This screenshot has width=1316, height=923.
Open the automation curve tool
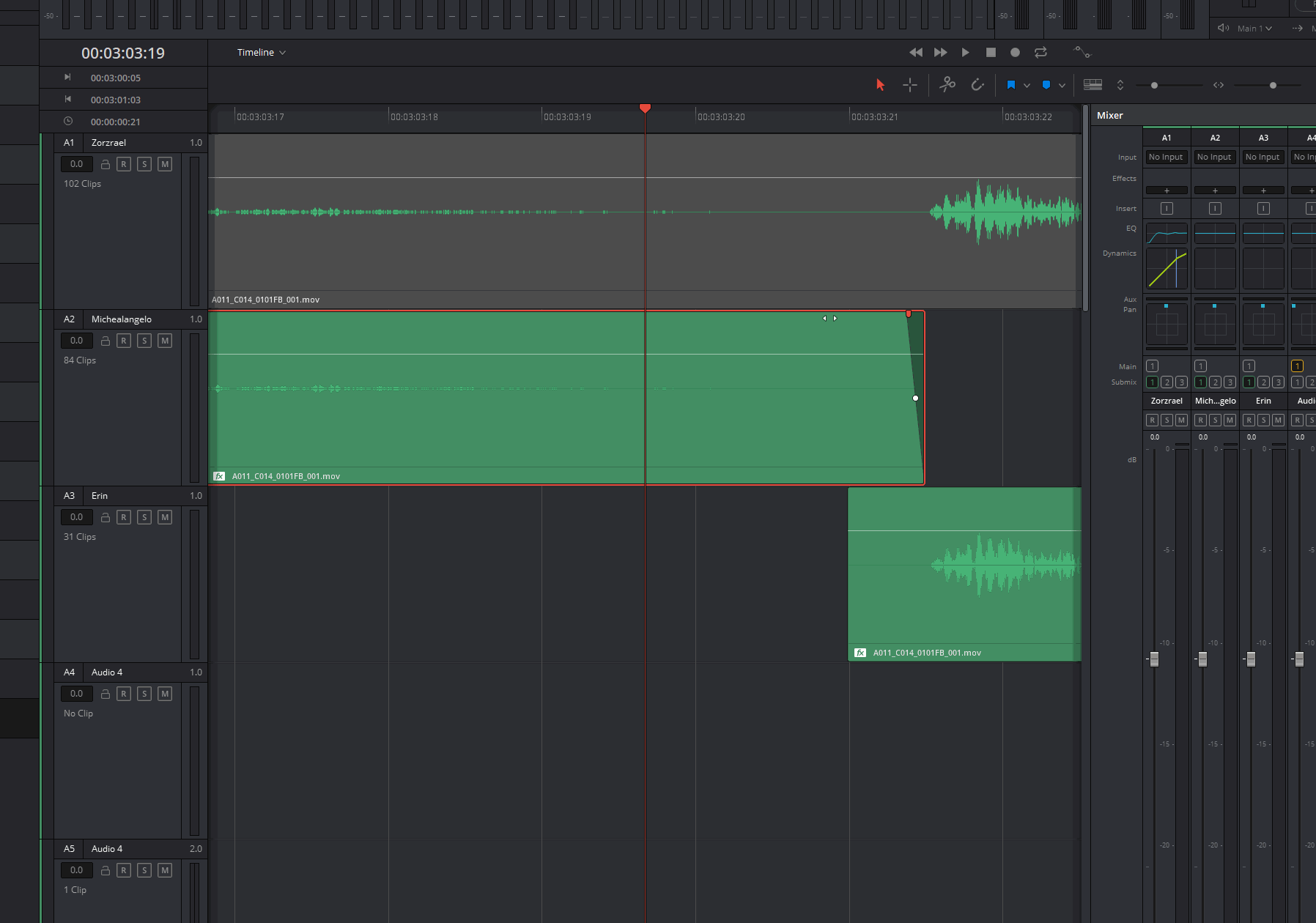1082,52
